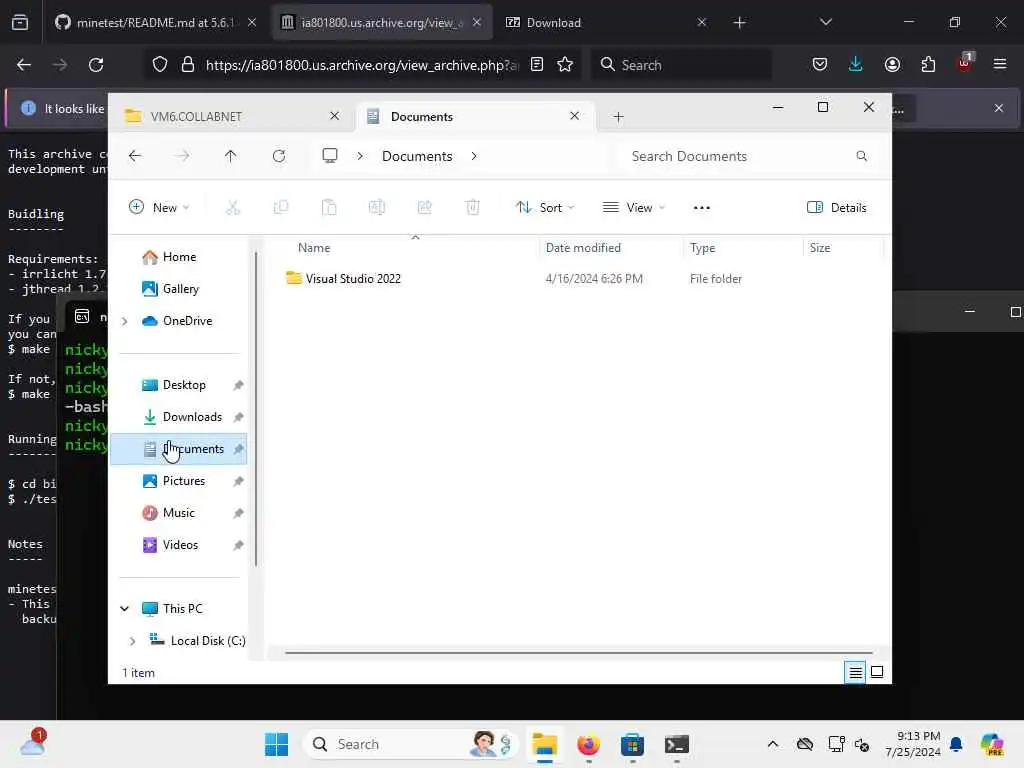The height and width of the screenshot is (768, 1024).
Task: Click Firefox shield tracking protection icon
Action: (160, 65)
